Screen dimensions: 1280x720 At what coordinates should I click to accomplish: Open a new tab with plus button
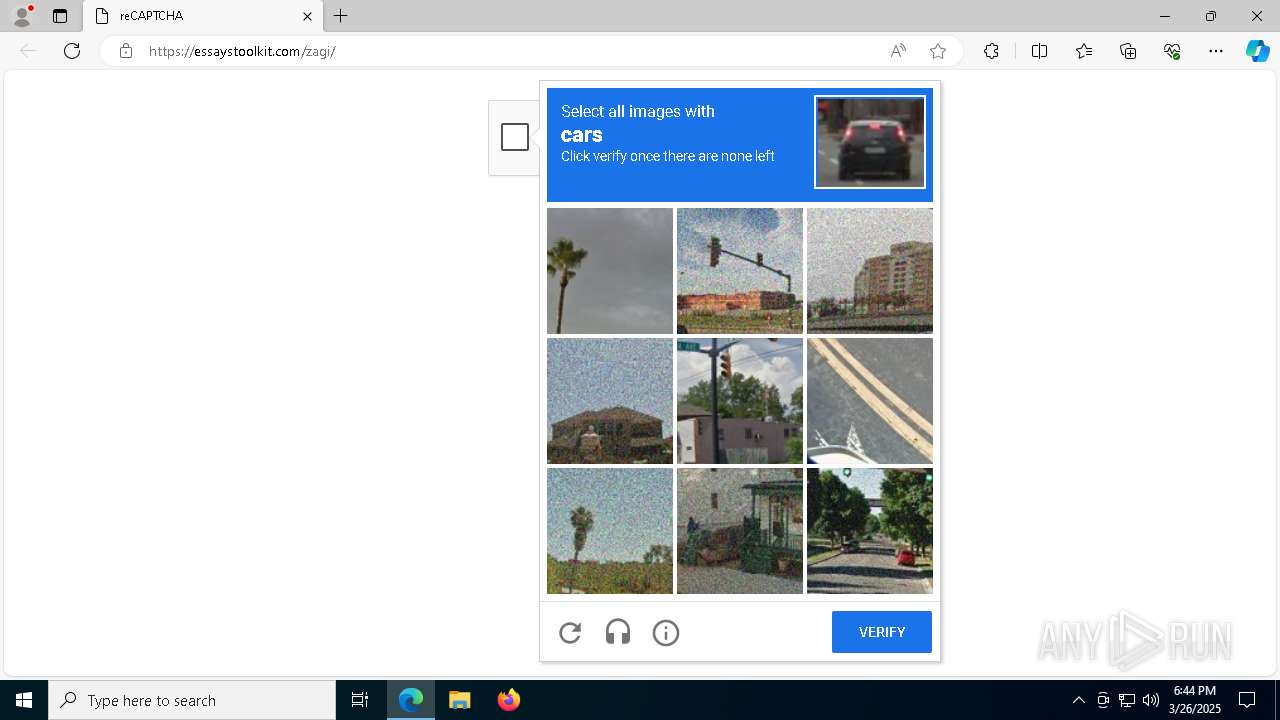coord(341,16)
